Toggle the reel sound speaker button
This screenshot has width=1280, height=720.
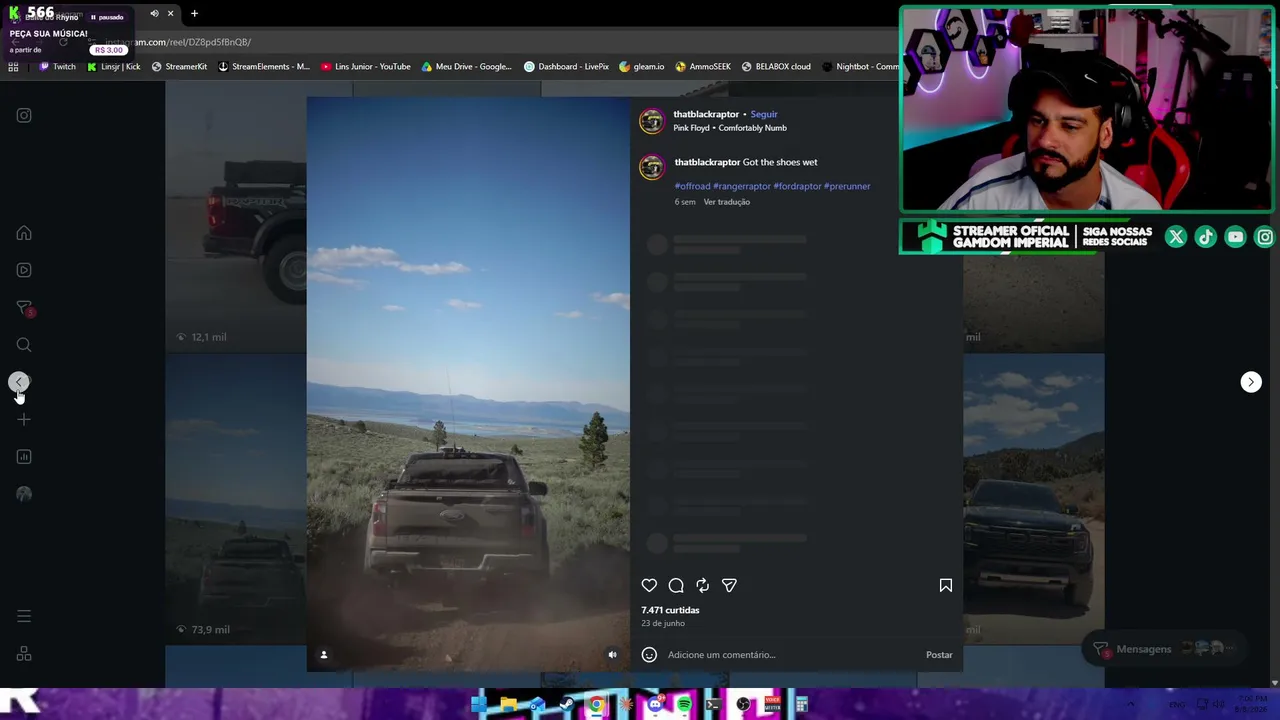point(612,655)
